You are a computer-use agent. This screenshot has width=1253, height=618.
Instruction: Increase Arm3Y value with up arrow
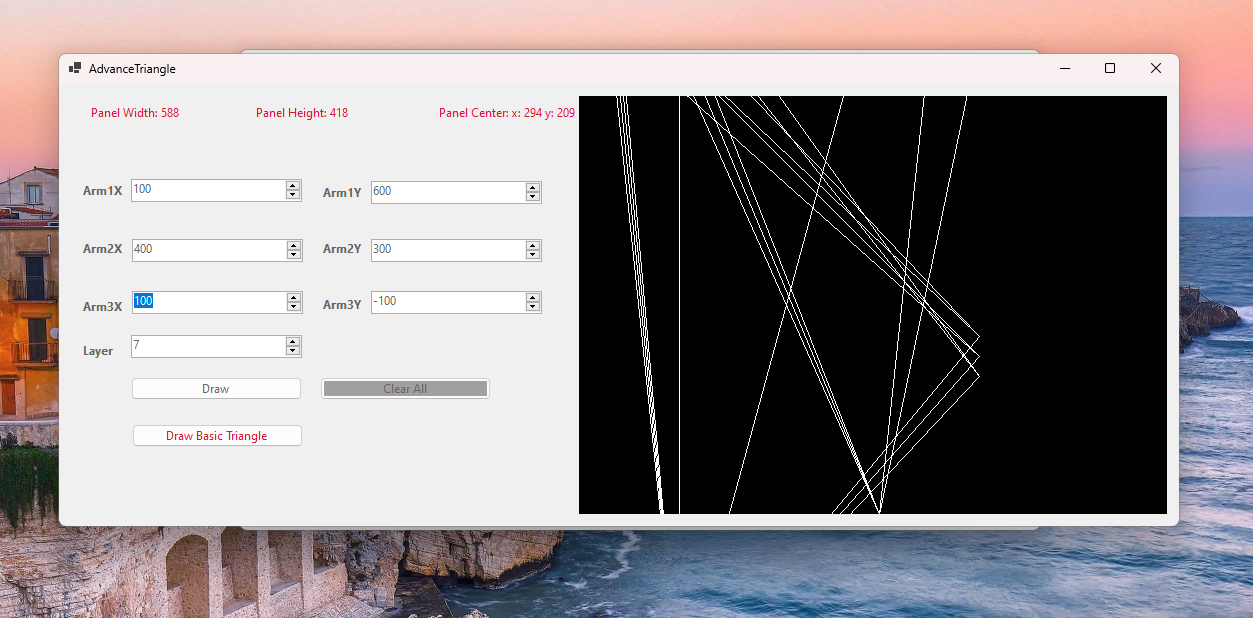tap(533, 297)
